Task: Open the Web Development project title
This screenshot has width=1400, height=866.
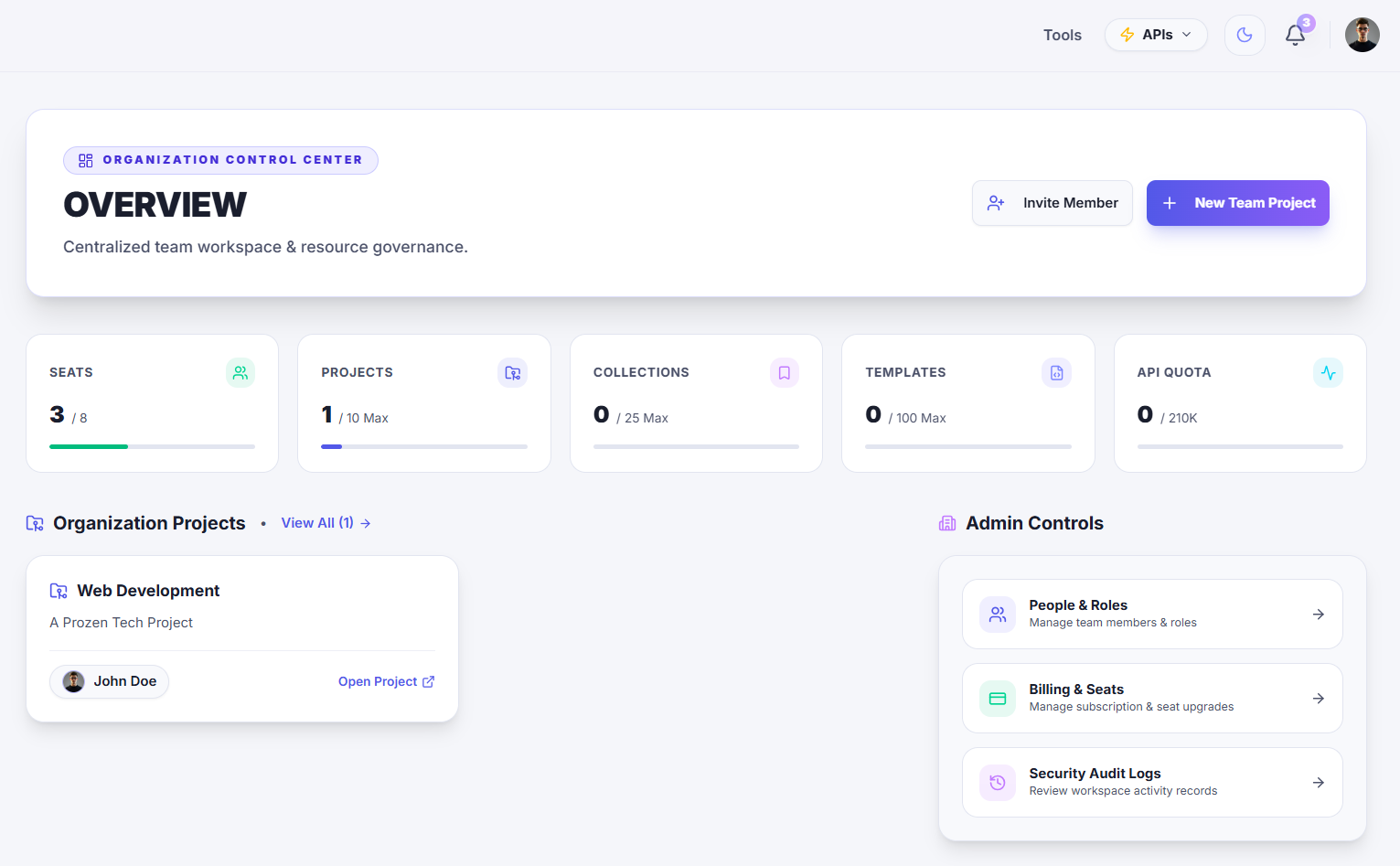Action: tap(148, 591)
